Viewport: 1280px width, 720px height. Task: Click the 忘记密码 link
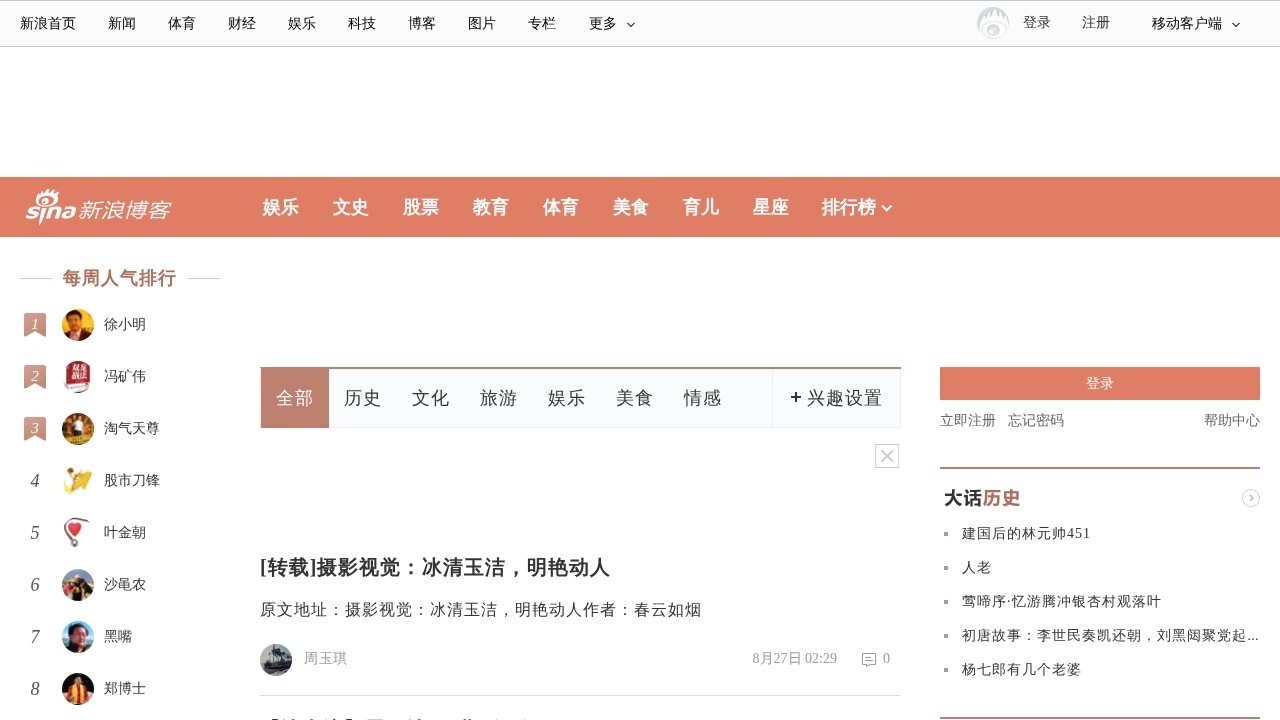[1036, 421]
